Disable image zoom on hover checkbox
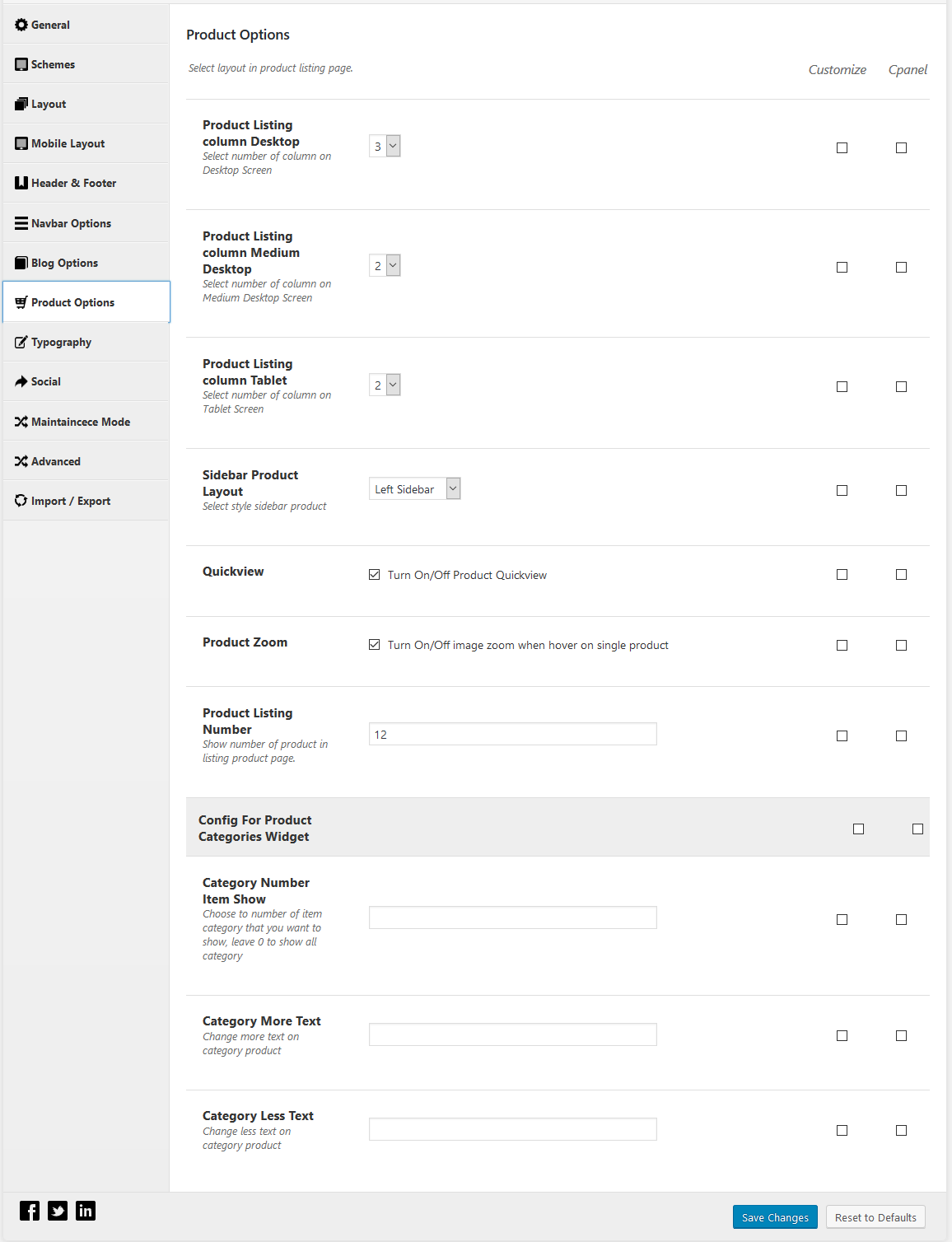This screenshot has width=952, height=1242. click(375, 645)
